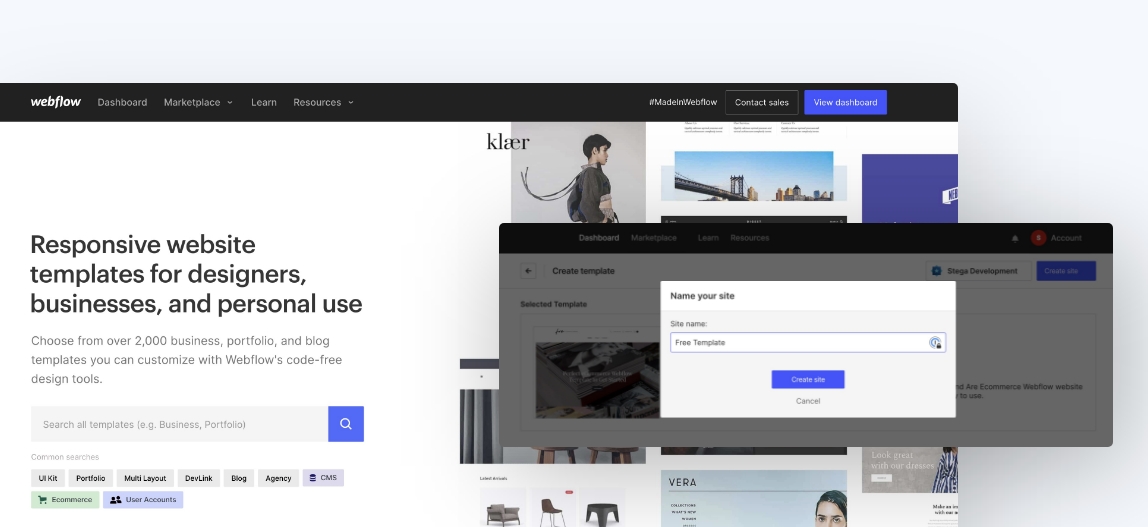Click the back arrow beside Create template
Viewport: 1148px width, 527px height.
pyautogui.click(x=529, y=271)
